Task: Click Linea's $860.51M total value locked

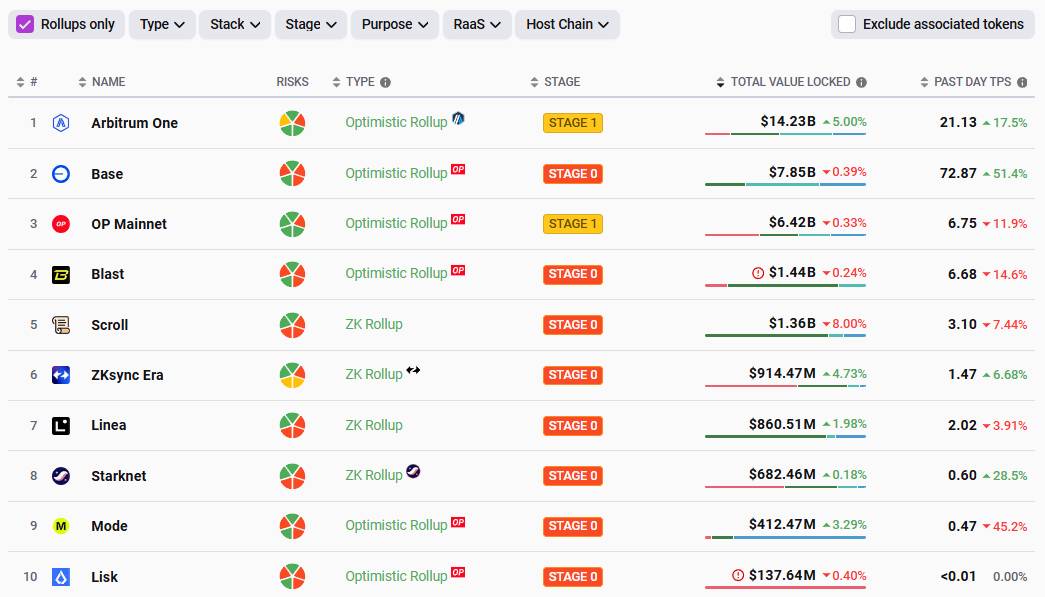Action: tap(782, 424)
